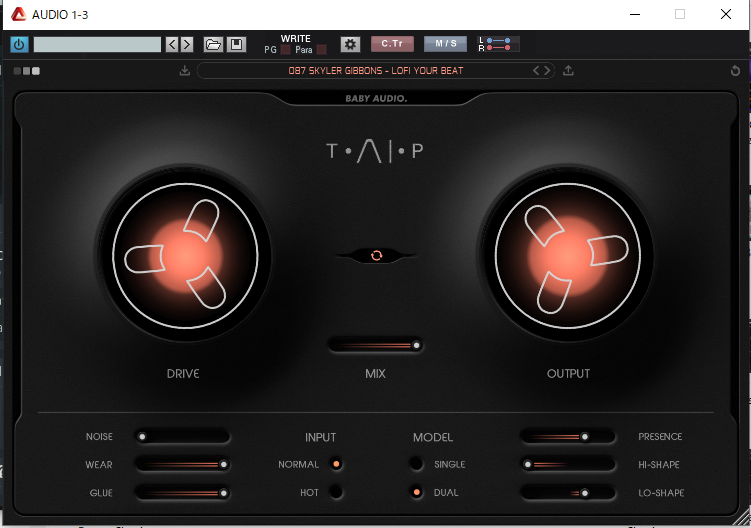Adjust the NOISE slider
The image size is (751, 528).
[x=182, y=437]
